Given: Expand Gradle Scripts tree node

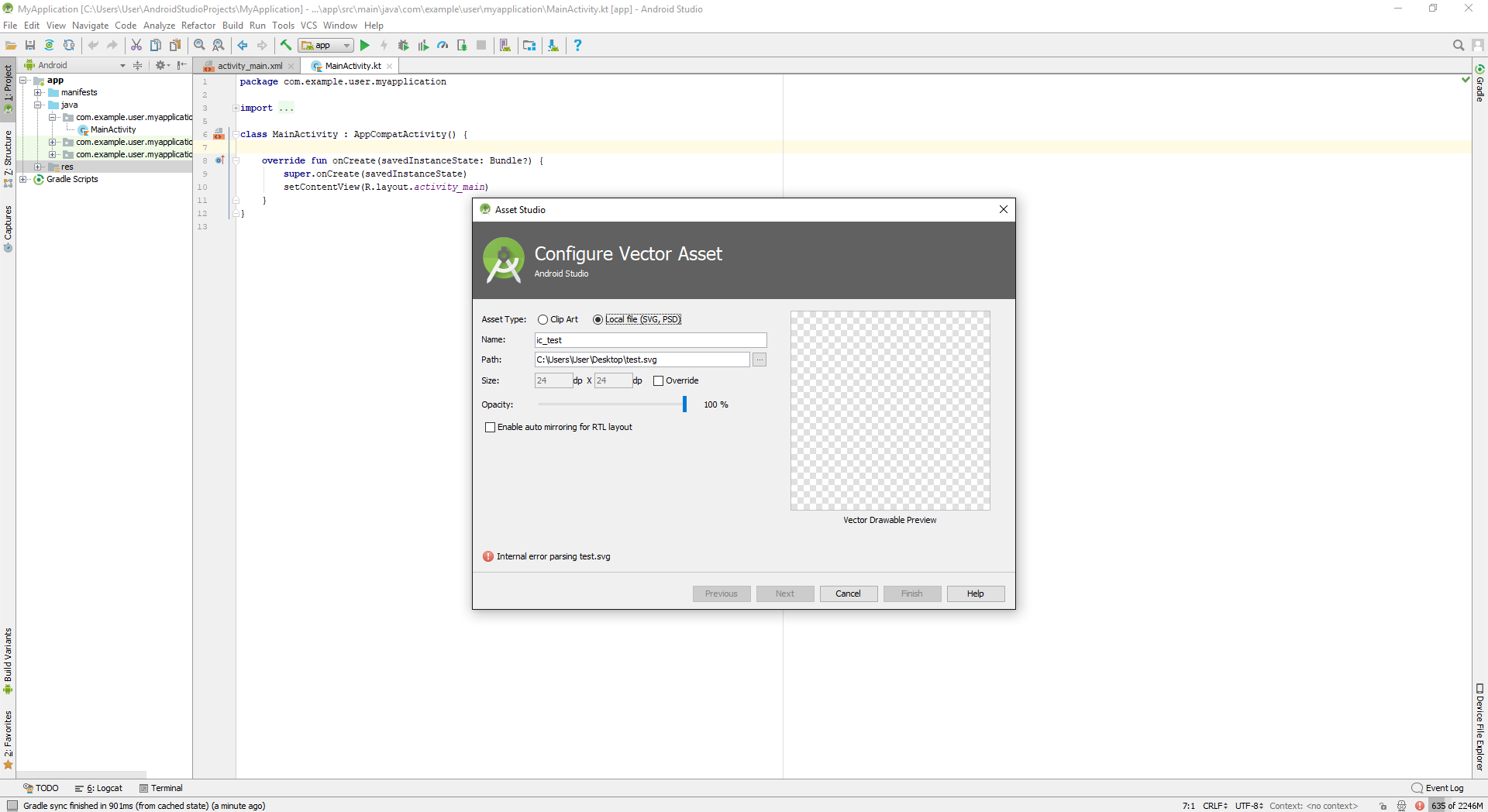Looking at the screenshot, I should pos(23,179).
